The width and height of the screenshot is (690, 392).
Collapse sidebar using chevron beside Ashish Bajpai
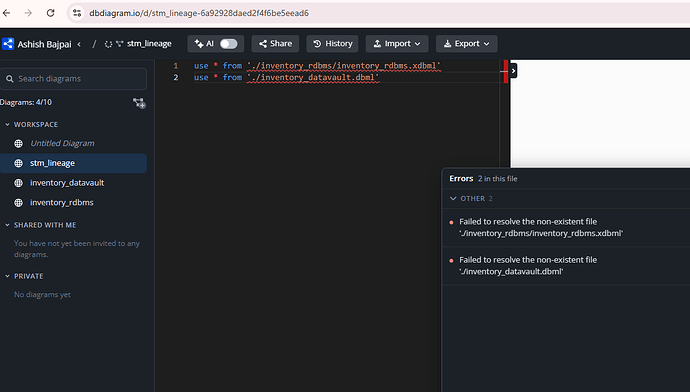[x=79, y=44]
